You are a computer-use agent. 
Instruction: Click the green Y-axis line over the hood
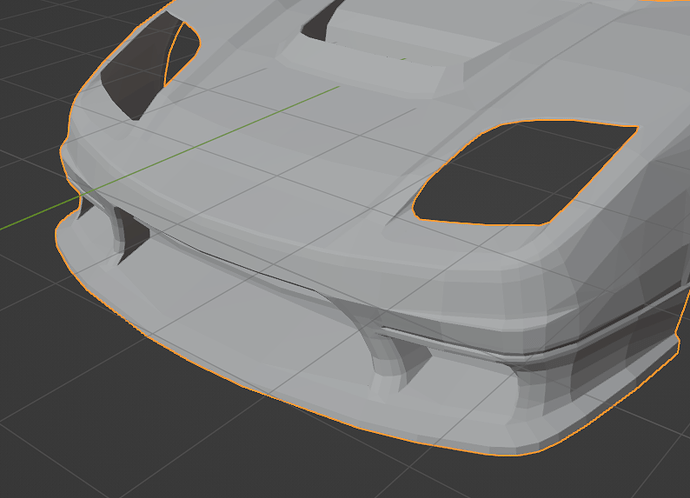click(250, 126)
